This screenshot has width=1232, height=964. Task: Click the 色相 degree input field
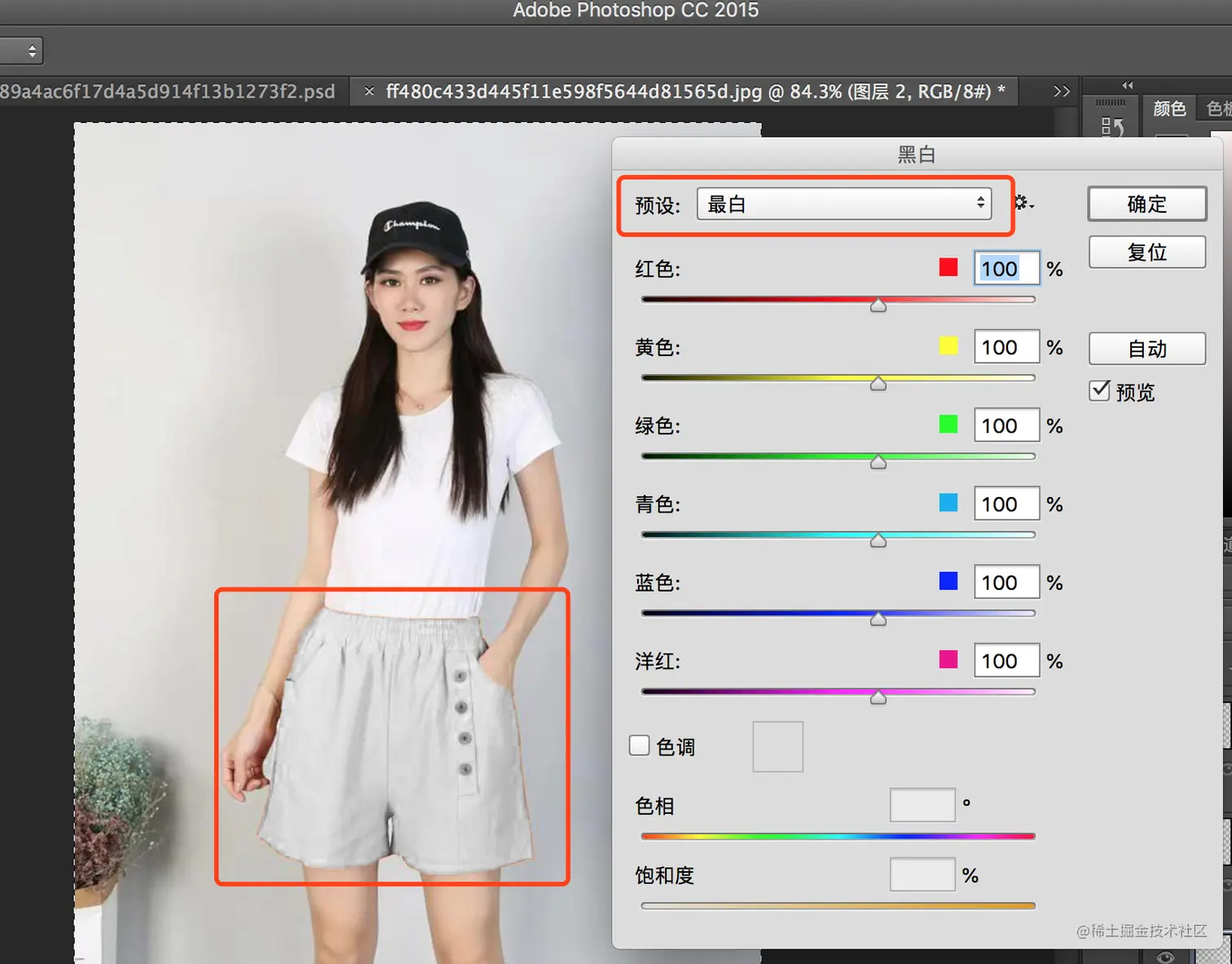(922, 805)
